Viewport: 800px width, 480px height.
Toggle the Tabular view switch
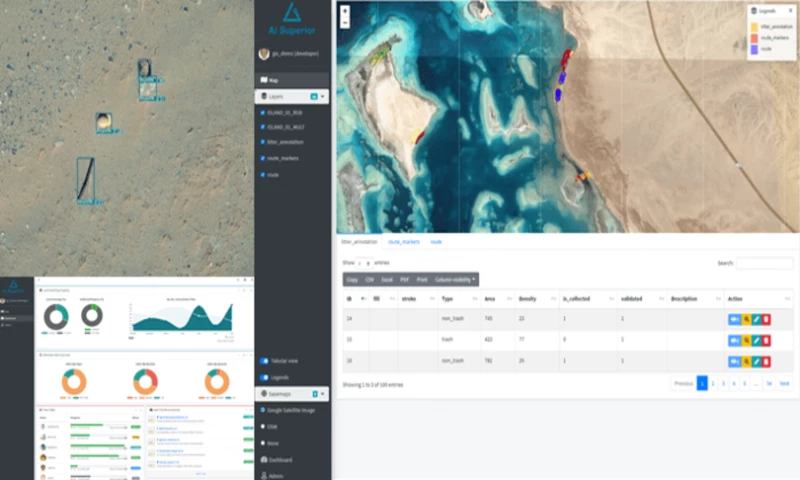265,360
